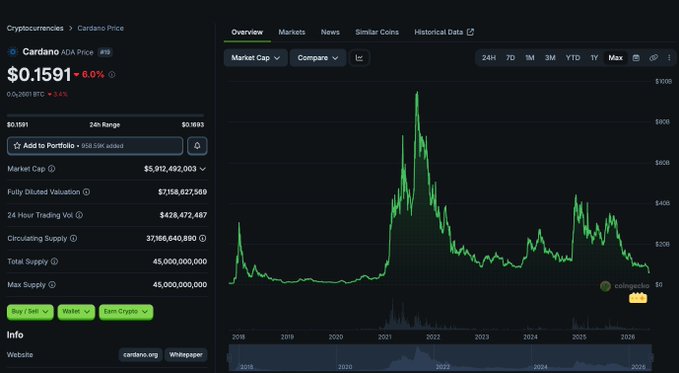Select the YTD time range
This screenshot has width=679, height=373.
point(572,58)
